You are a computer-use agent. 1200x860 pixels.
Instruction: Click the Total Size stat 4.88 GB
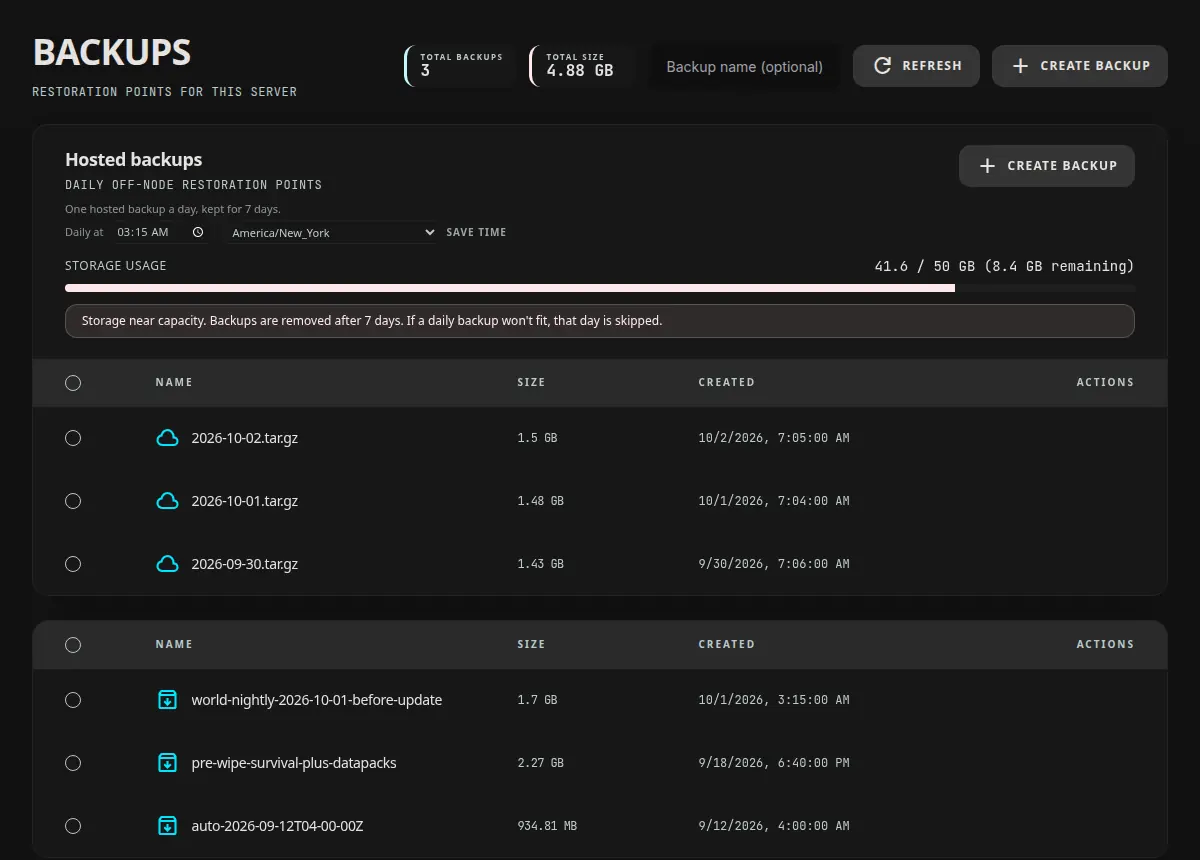(x=581, y=66)
